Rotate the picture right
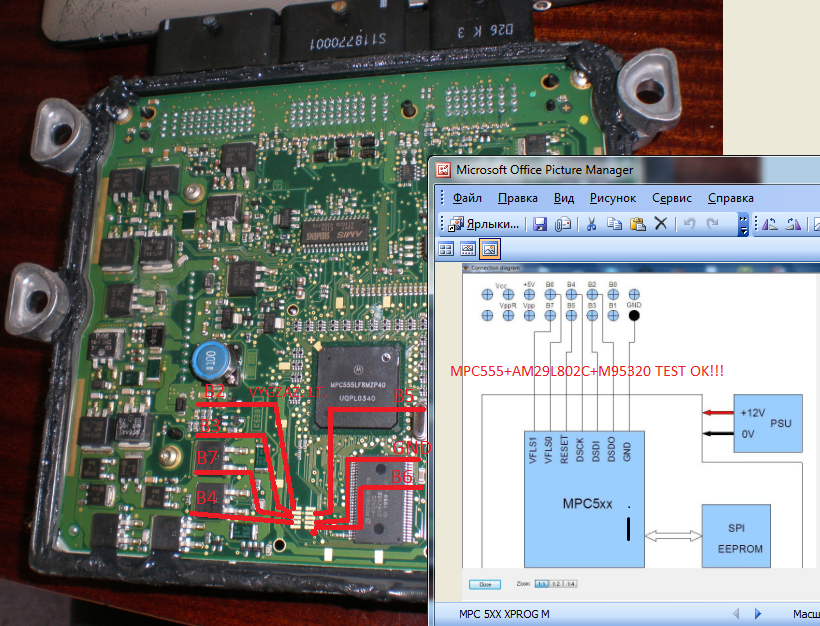820x626 pixels. coord(793,224)
